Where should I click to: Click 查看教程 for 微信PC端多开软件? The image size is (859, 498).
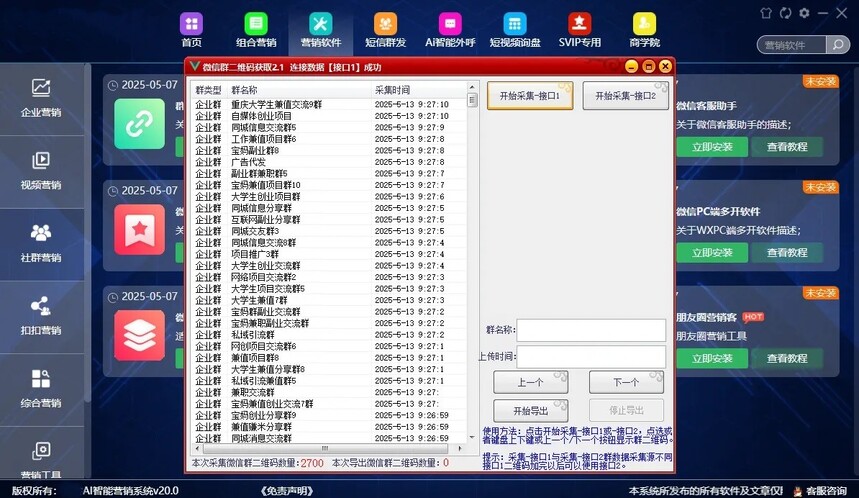tap(787, 253)
